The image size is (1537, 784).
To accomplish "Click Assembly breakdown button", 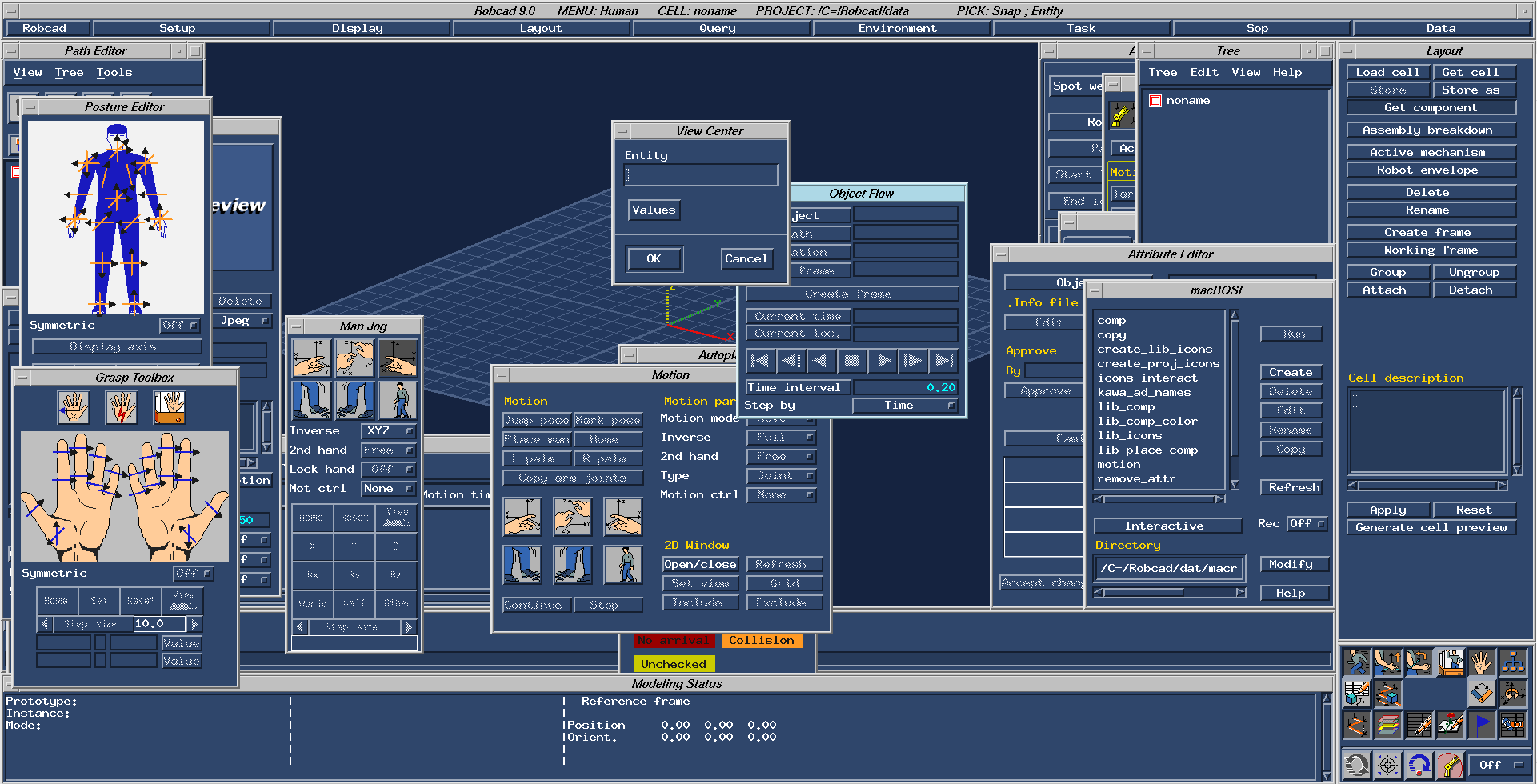I will (x=1431, y=130).
